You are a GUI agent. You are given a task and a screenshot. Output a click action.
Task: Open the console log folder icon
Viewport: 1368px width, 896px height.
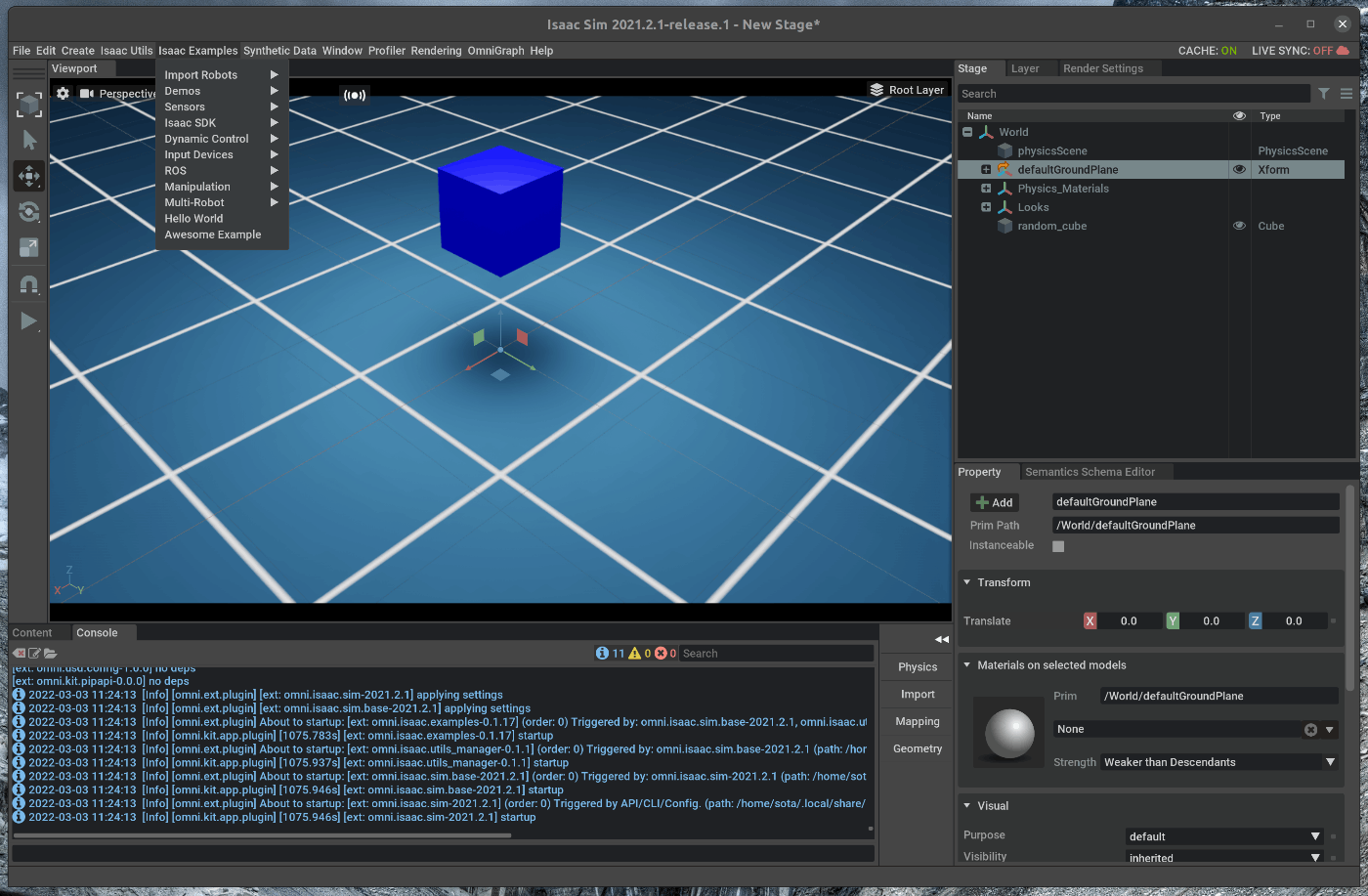50,653
